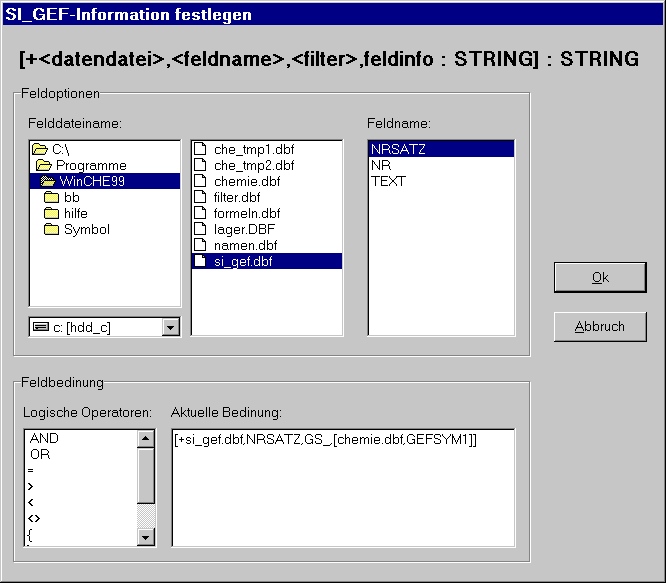The image size is (666, 583).
Task: Select the Symbol folder
Action: click(x=86, y=230)
